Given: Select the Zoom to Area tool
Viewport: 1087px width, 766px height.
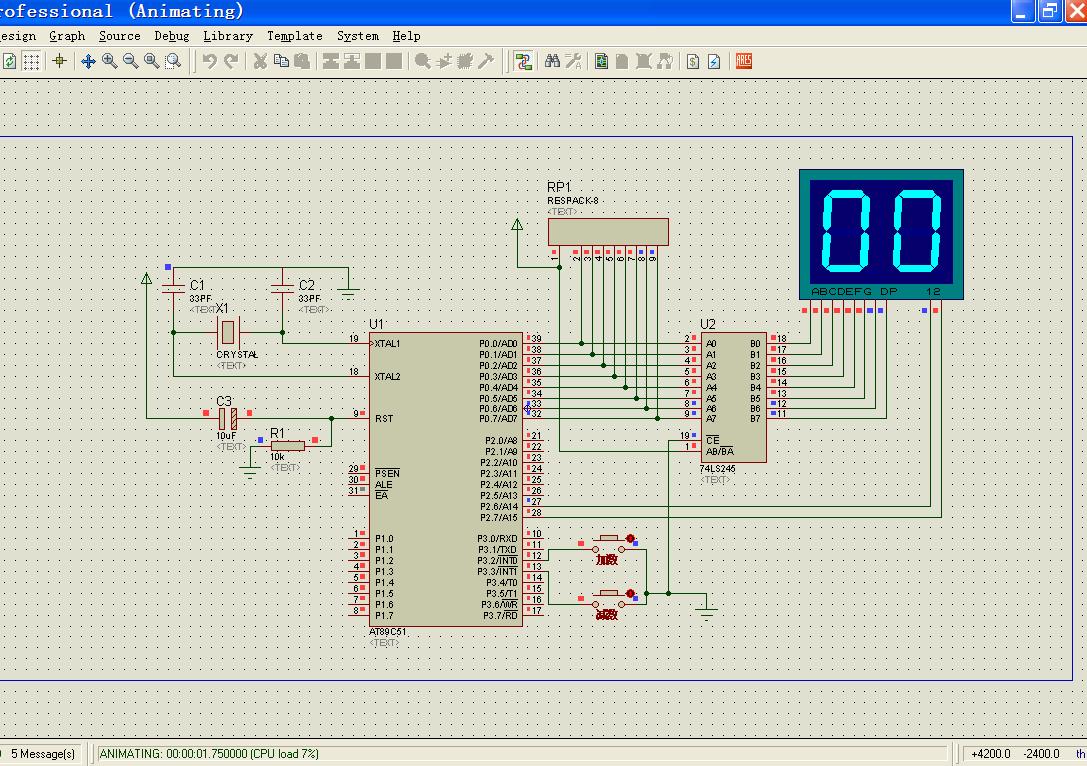Looking at the screenshot, I should tap(173, 61).
